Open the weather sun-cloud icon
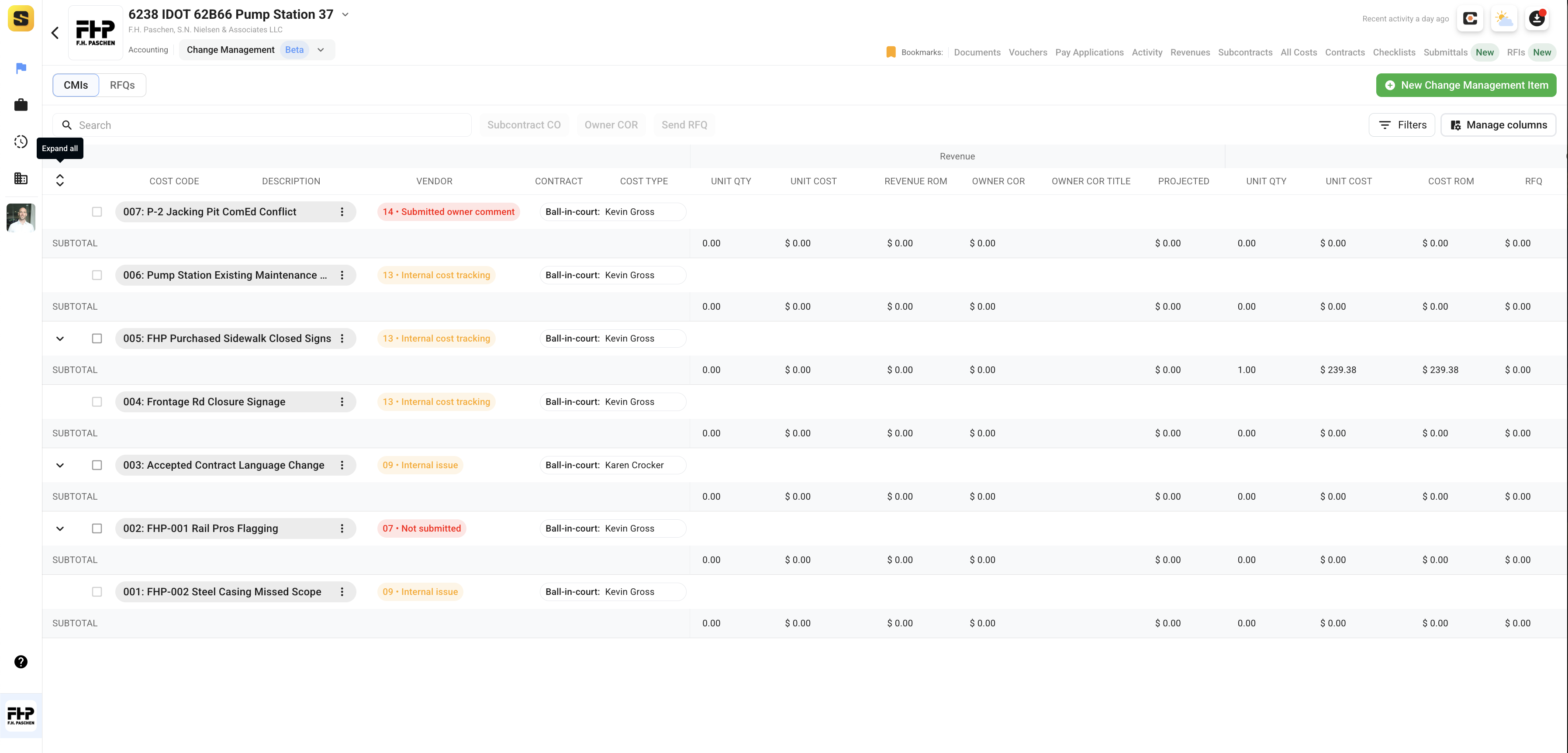The height and width of the screenshot is (753, 1568). (1503, 19)
